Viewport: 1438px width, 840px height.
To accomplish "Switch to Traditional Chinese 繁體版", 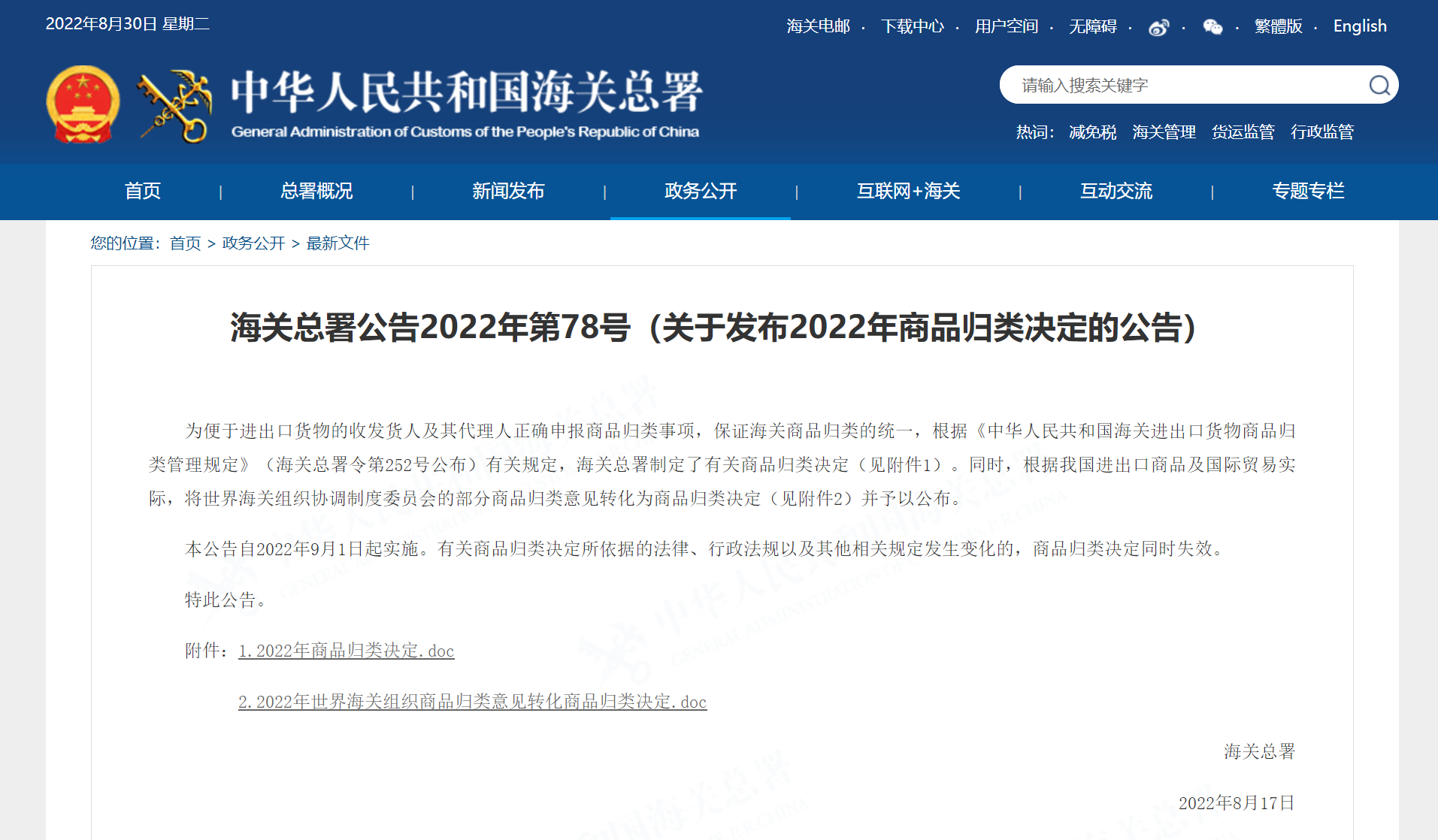I will (x=1279, y=26).
